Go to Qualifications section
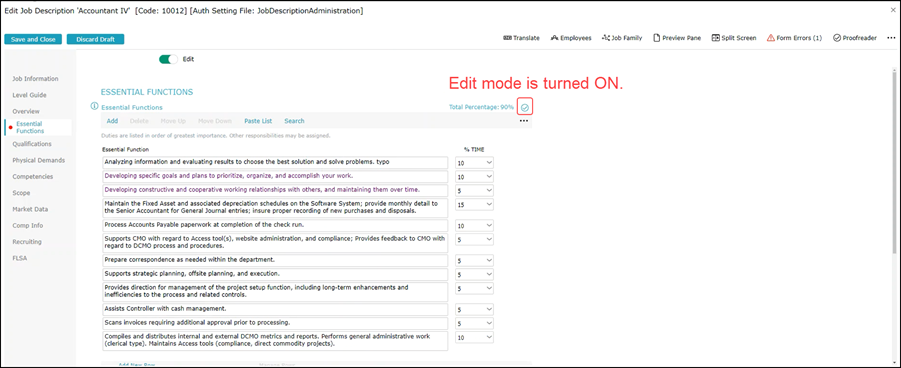Viewport: 901px width, 368px height. point(32,144)
